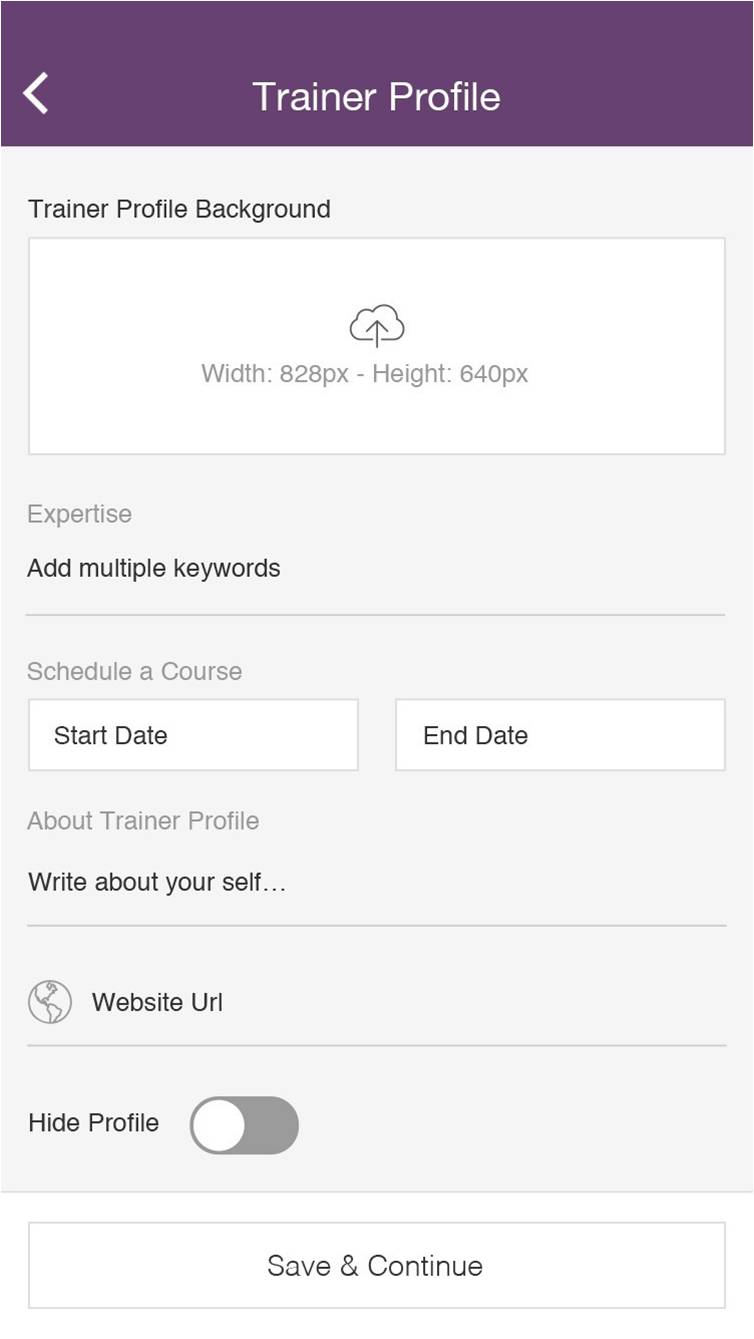Click the Write about your self field

[375, 883]
